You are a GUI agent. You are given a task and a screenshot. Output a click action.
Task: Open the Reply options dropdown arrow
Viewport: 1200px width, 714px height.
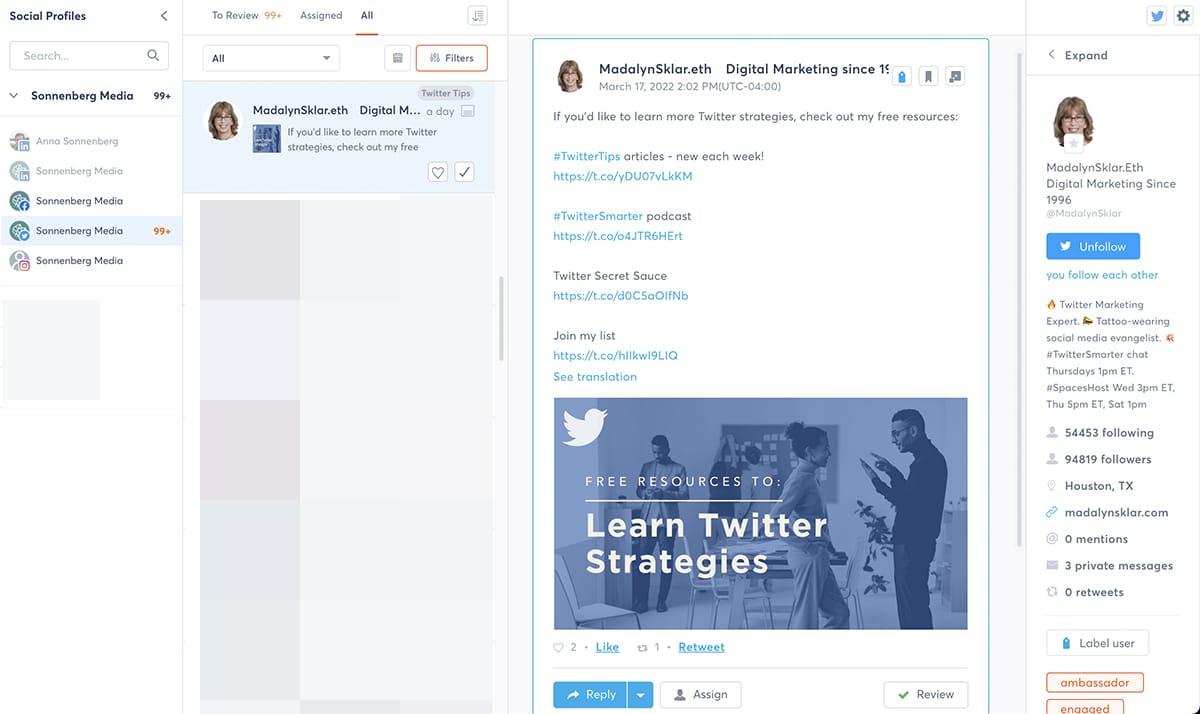(x=640, y=695)
